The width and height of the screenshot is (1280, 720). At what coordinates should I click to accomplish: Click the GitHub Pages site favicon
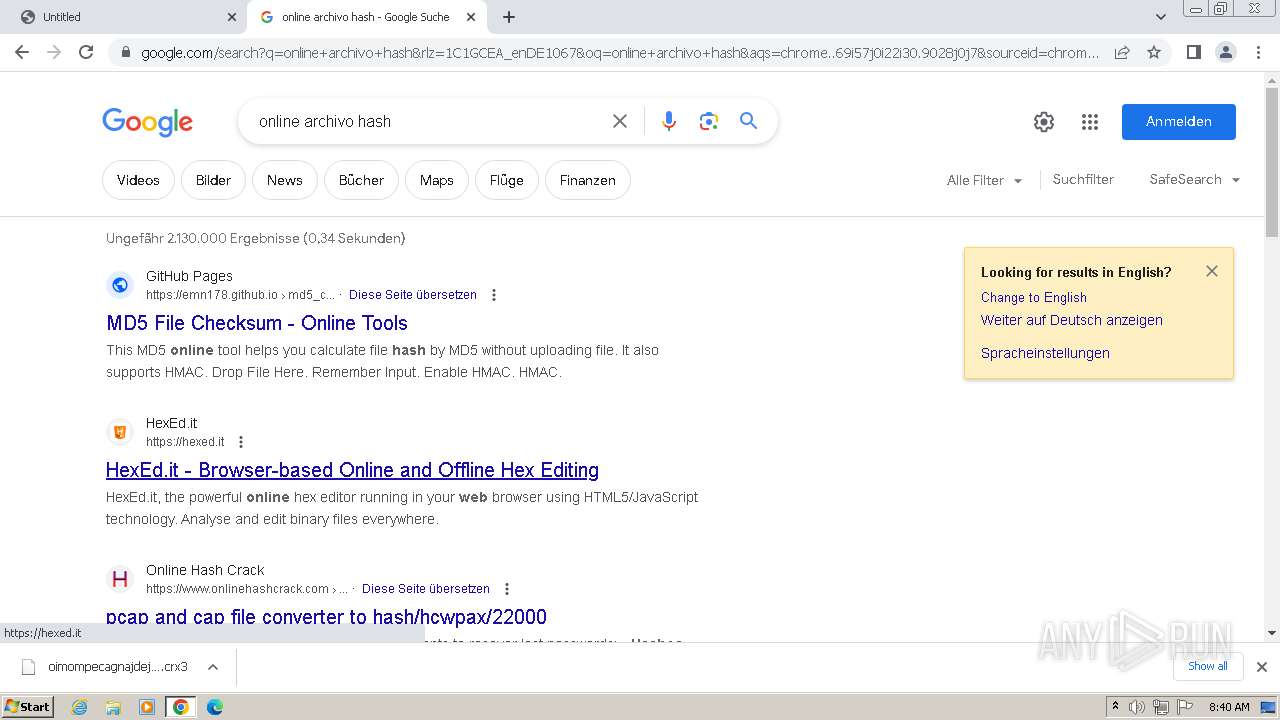point(120,285)
